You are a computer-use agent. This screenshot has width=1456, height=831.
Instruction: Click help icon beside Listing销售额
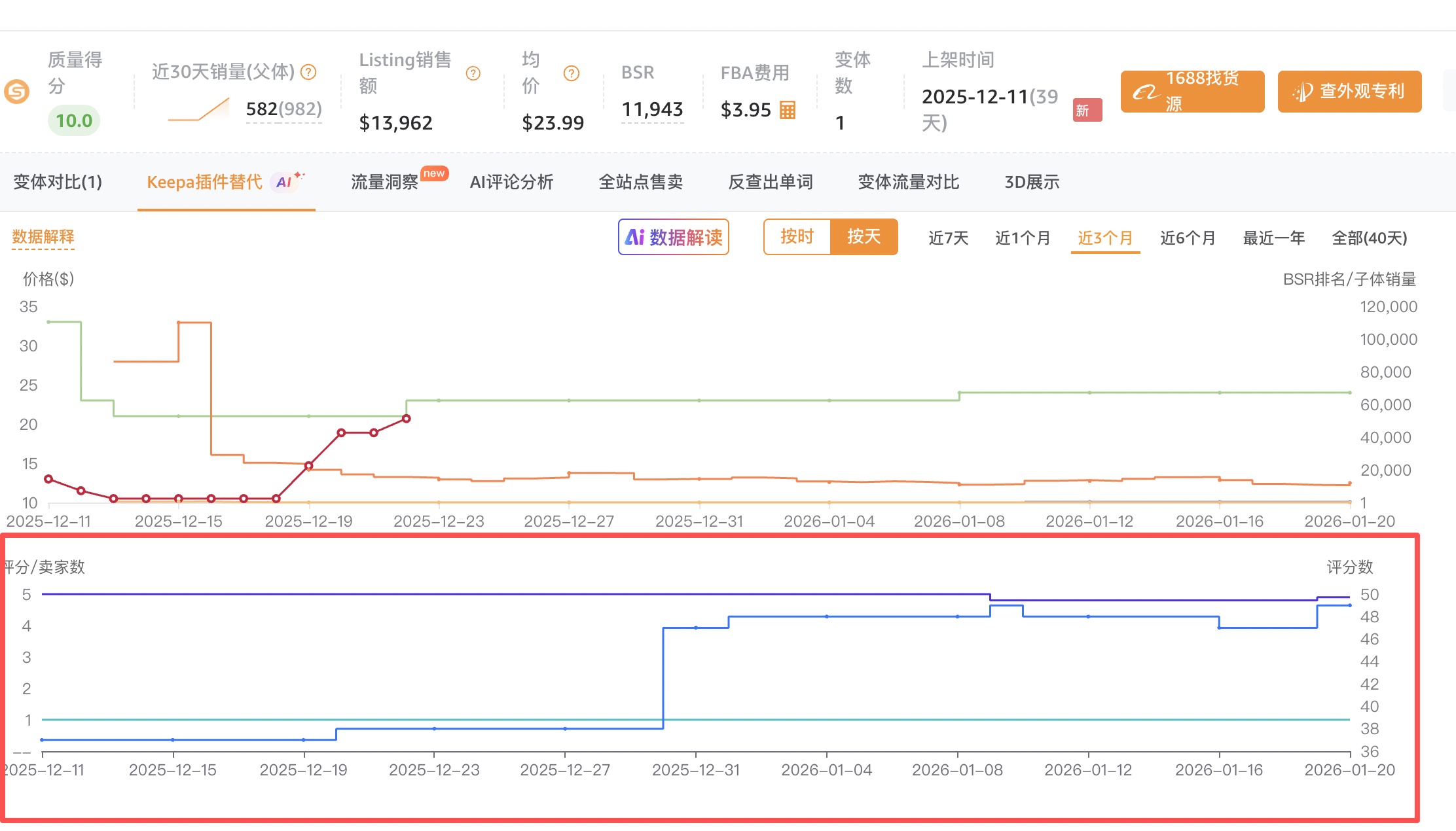473,73
